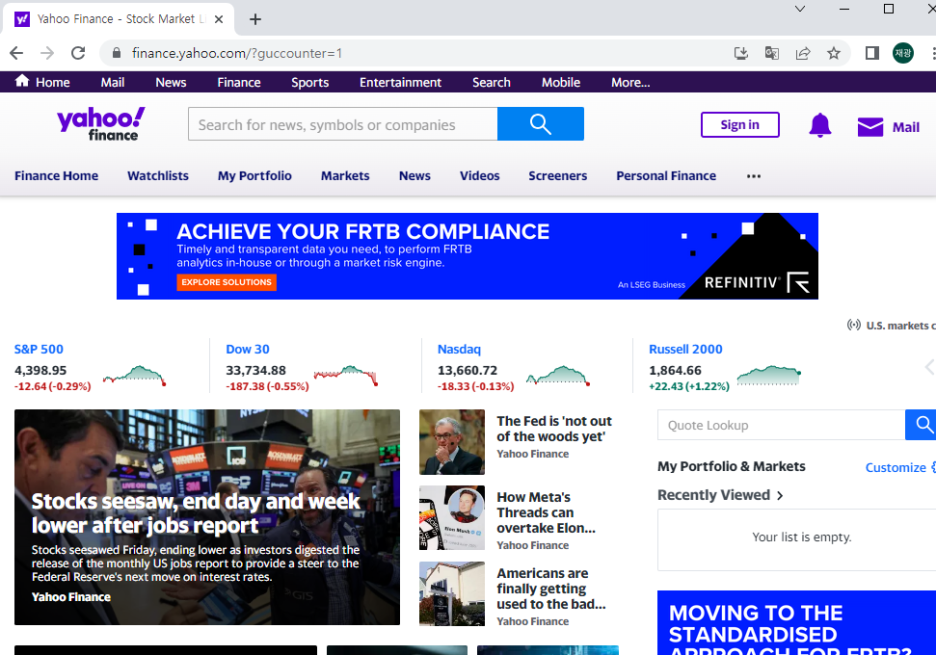Open the More... menu in top bar
This screenshot has height=655, width=936.
coord(630,82)
